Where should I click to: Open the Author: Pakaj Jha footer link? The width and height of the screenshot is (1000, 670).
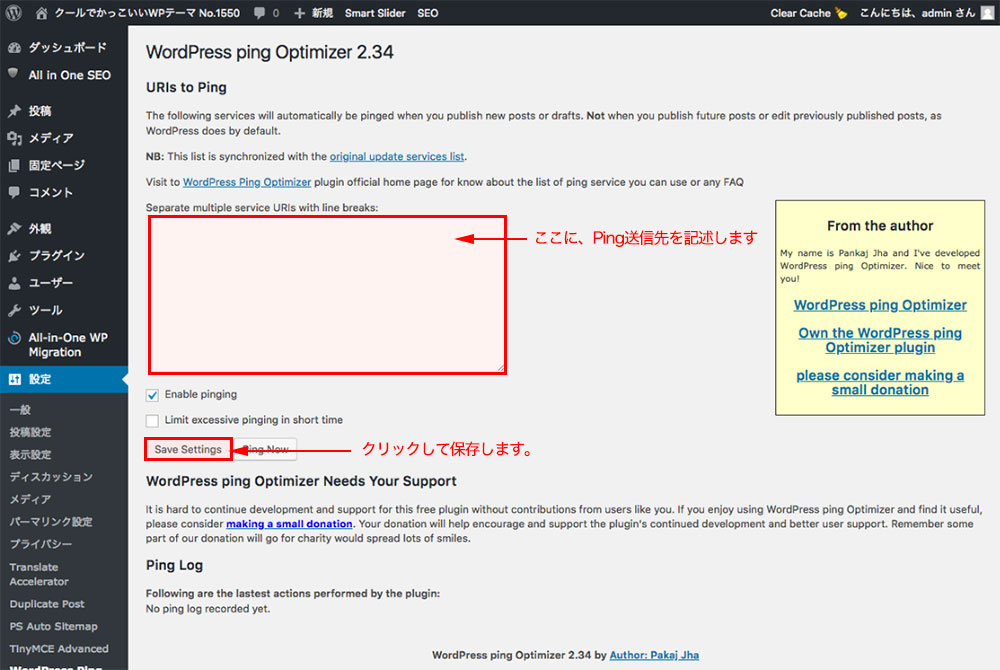(x=654, y=655)
